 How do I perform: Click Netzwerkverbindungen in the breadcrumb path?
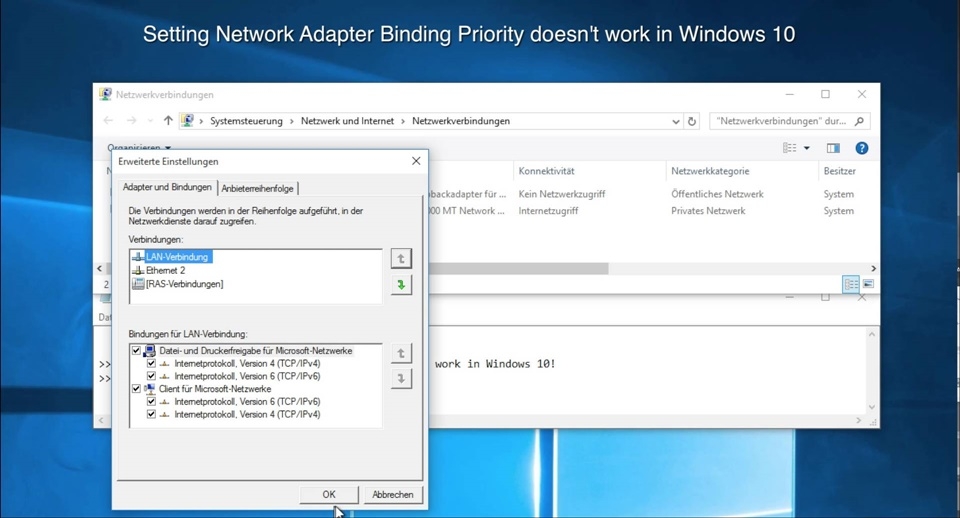[460, 121]
